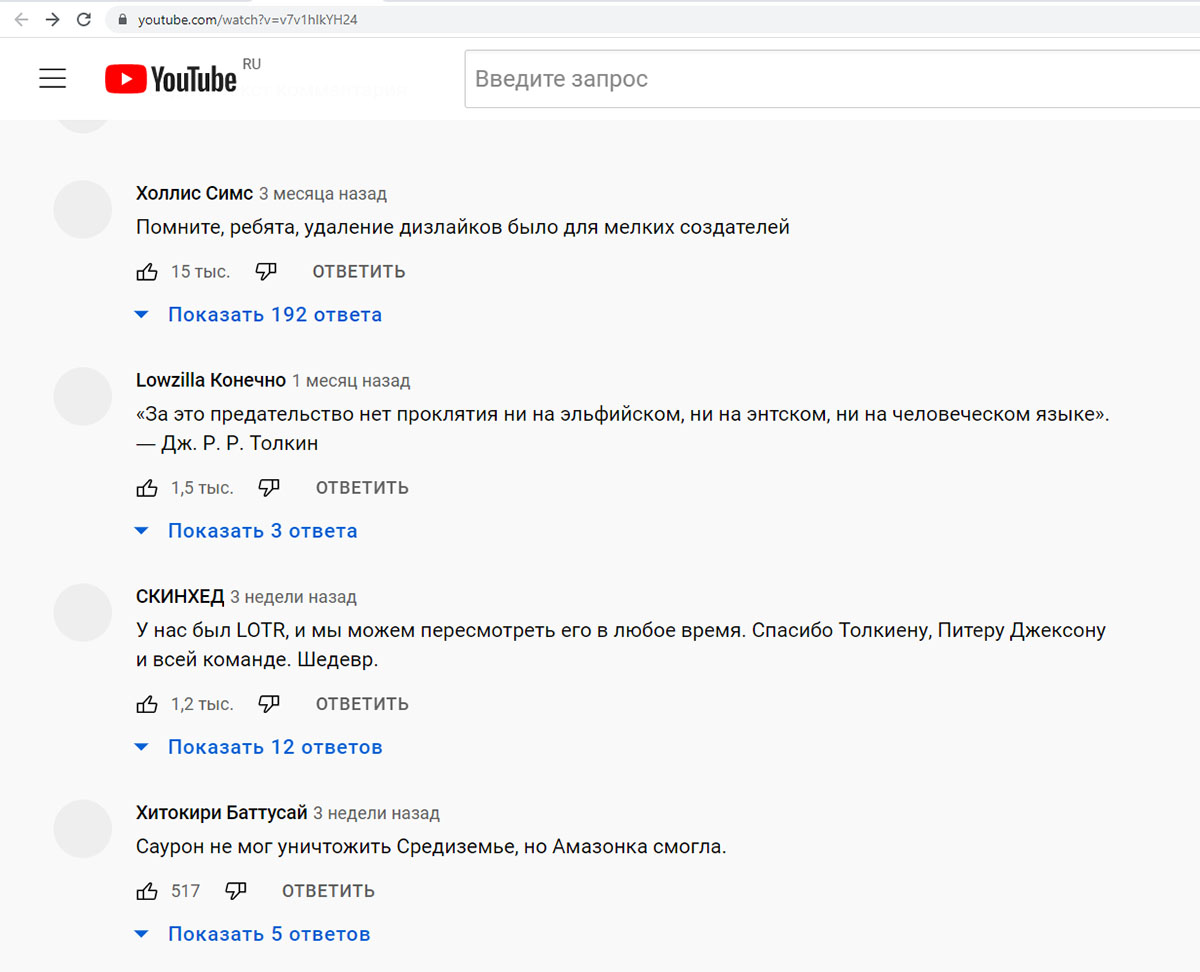Screen dimensions: 1200x972
Task: Like Хитокири Баттусай's comment
Action: point(147,891)
